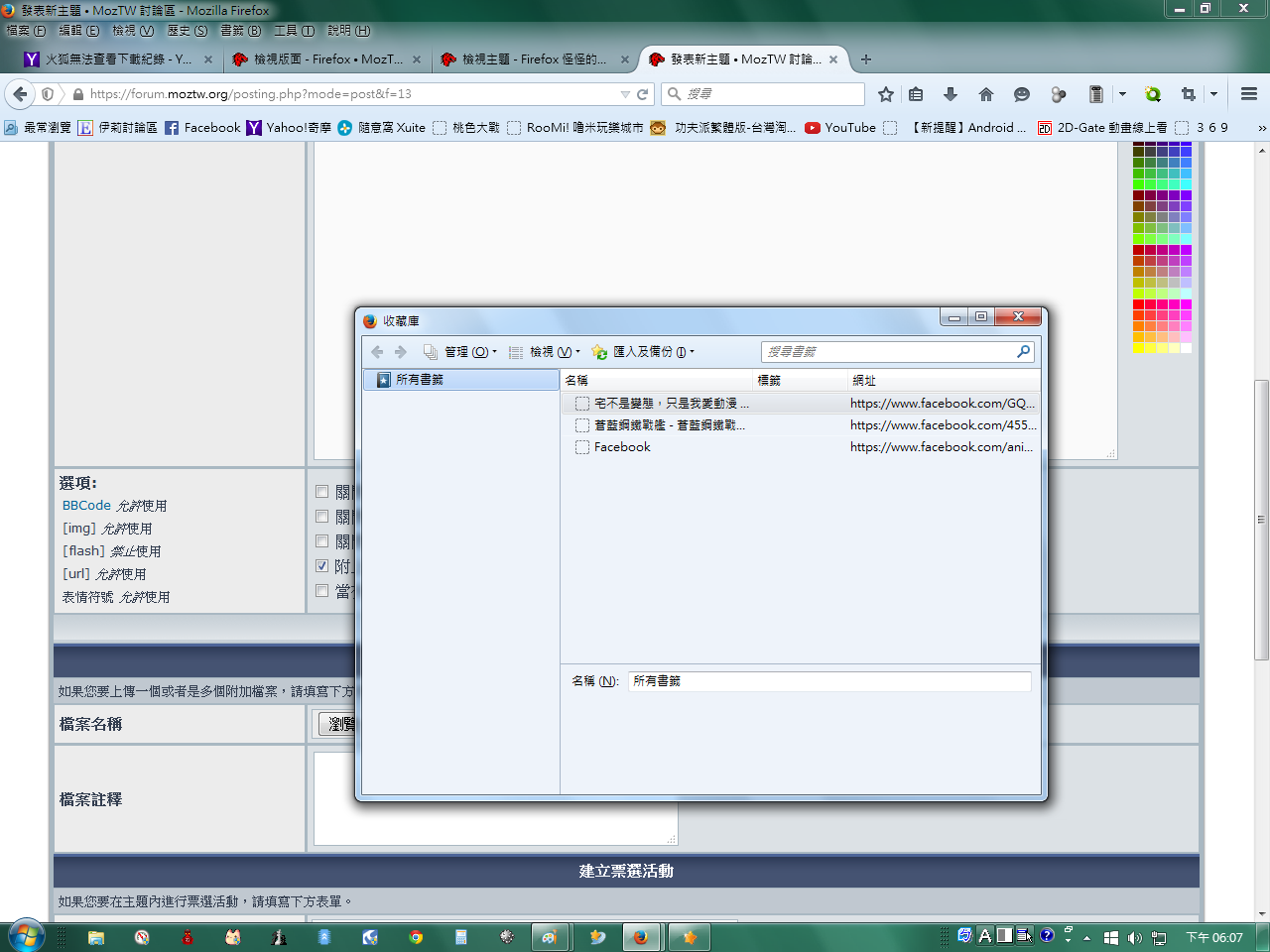This screenshot has width=1270, height=952.
Task: Open the 書籤 (B) menu in menu bar
Action: pos(240,31)
